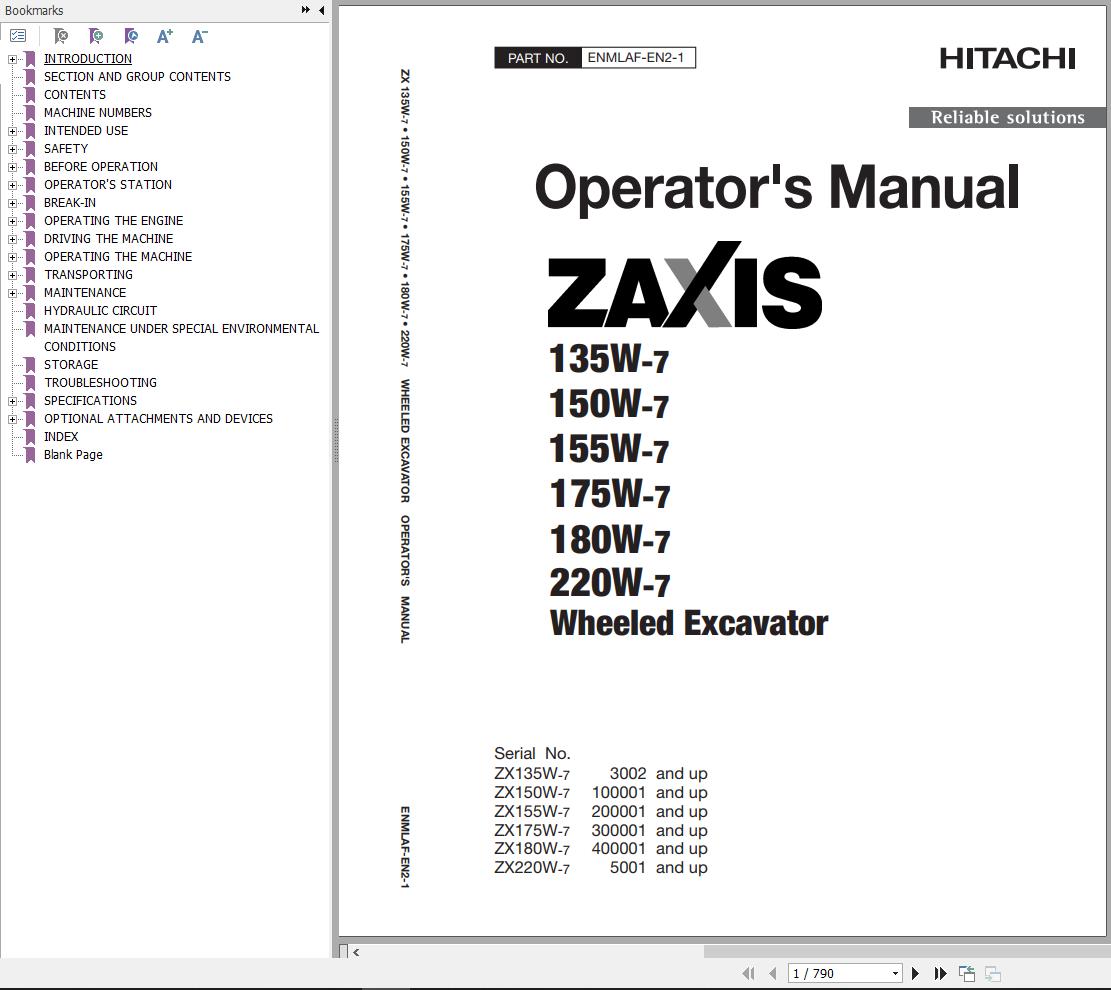The width and height of the screenshot is (1111, 990).
Task: Open the SPECIFICATIONS bookmark
Action: [90, 400]
